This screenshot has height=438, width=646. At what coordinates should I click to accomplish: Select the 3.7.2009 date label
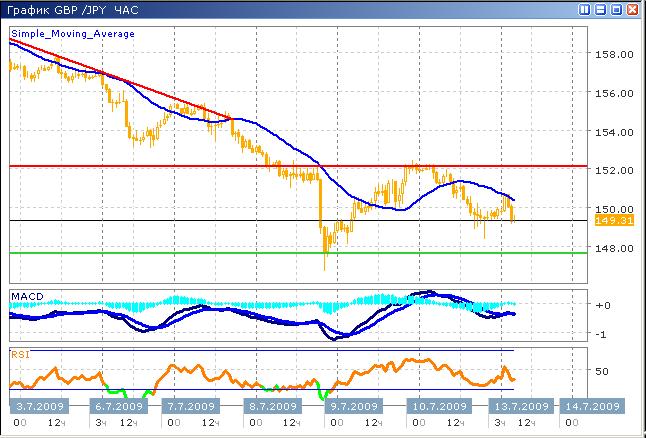[x=41, y=406]
